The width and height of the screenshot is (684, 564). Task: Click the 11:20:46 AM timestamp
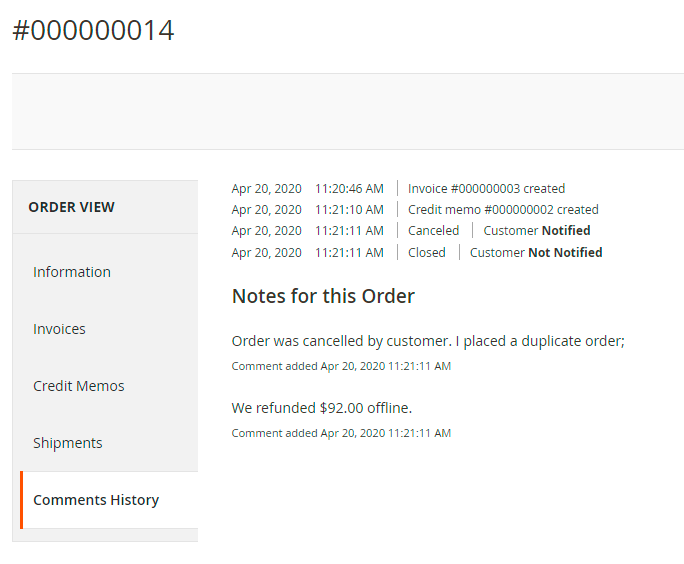coord(349,188)
